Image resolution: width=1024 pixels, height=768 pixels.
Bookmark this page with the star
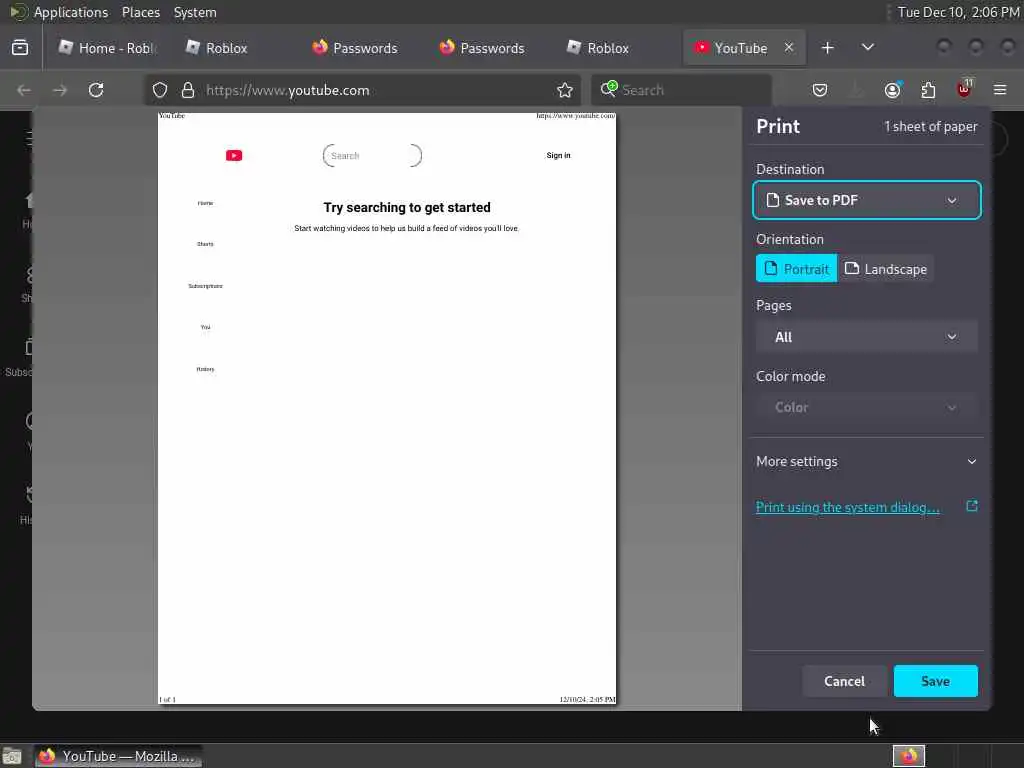(565, 90)
